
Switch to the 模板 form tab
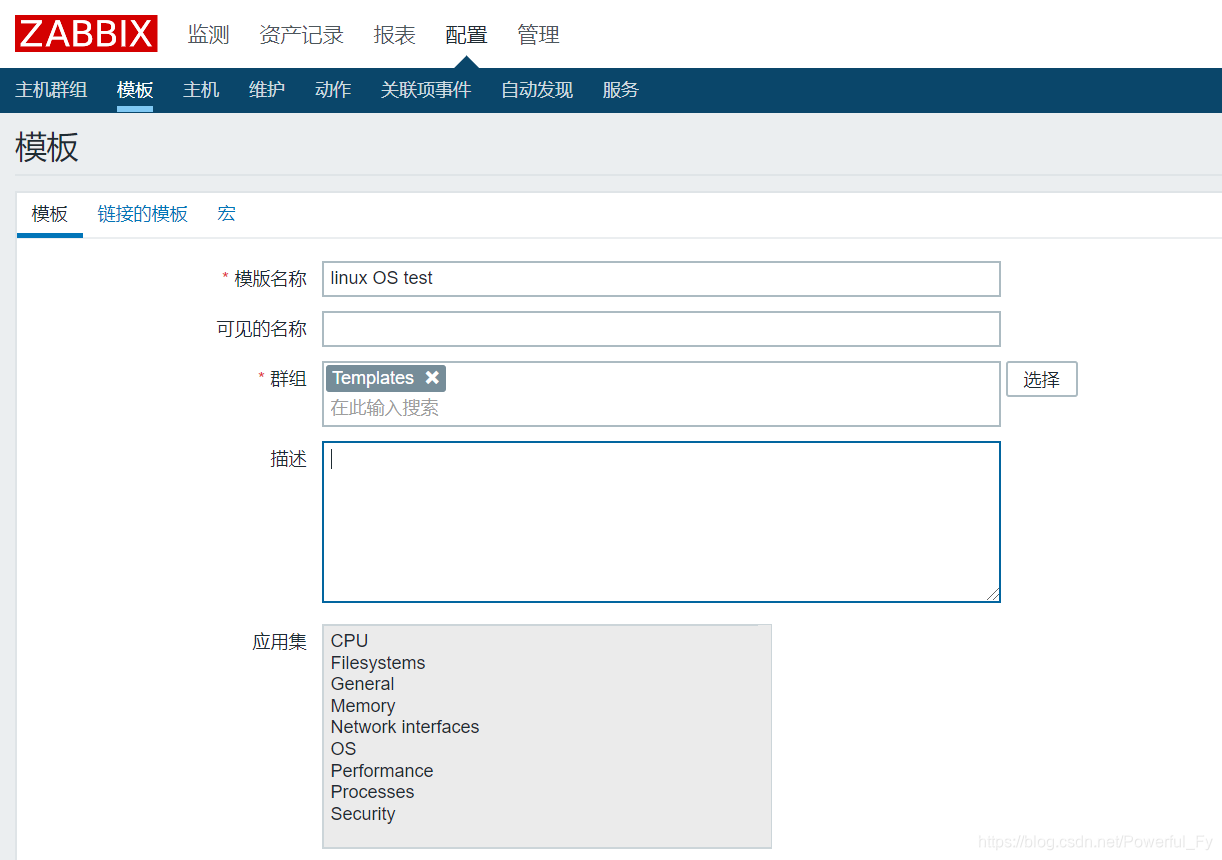pos(50,214)
